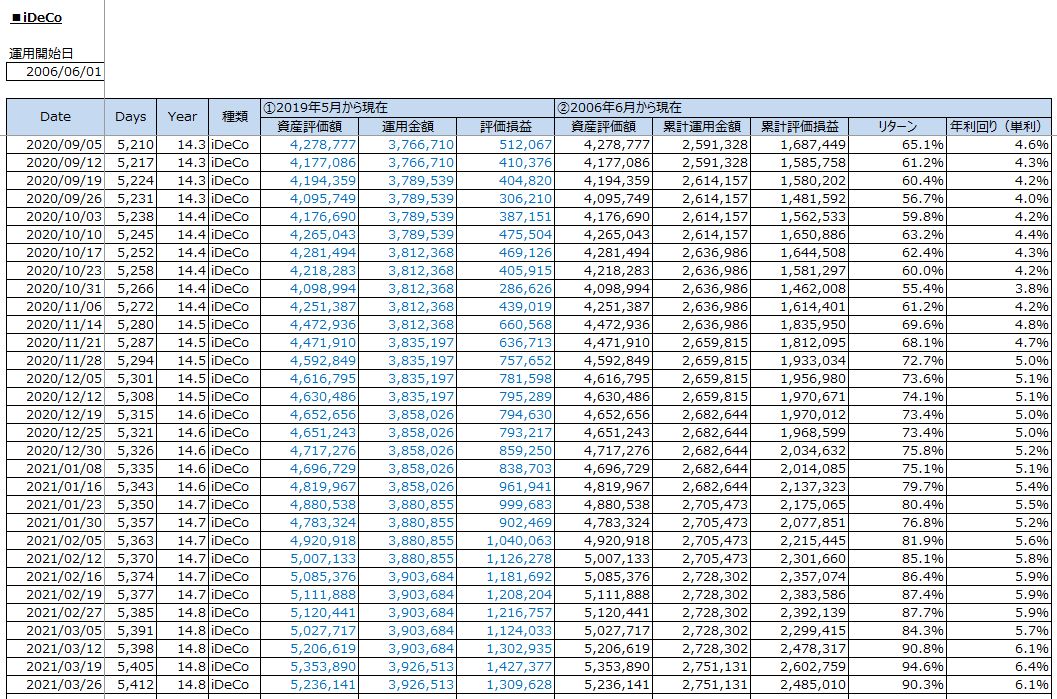Select the ■iDeCo title cell
The width and height of the screenshot is (1057, 699).
point(36,18)
